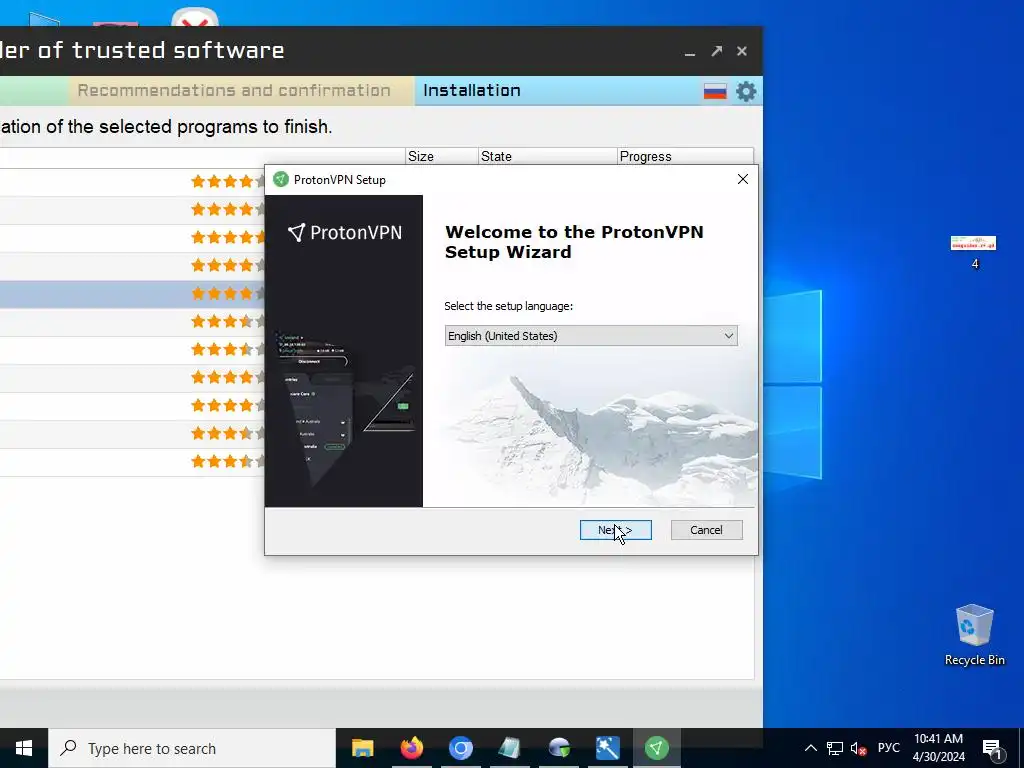The width and height of the screenshot is (1024, 768).
Task: Select the highlighted program row in list
Action: click(132, 294)
